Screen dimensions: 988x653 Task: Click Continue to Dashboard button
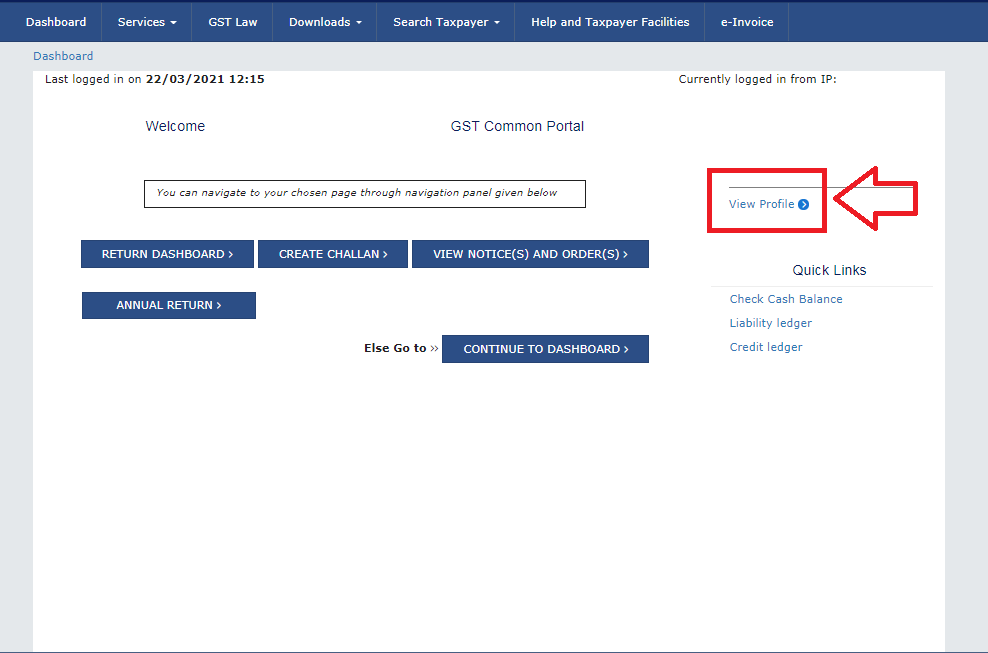(x=546, y=349)
